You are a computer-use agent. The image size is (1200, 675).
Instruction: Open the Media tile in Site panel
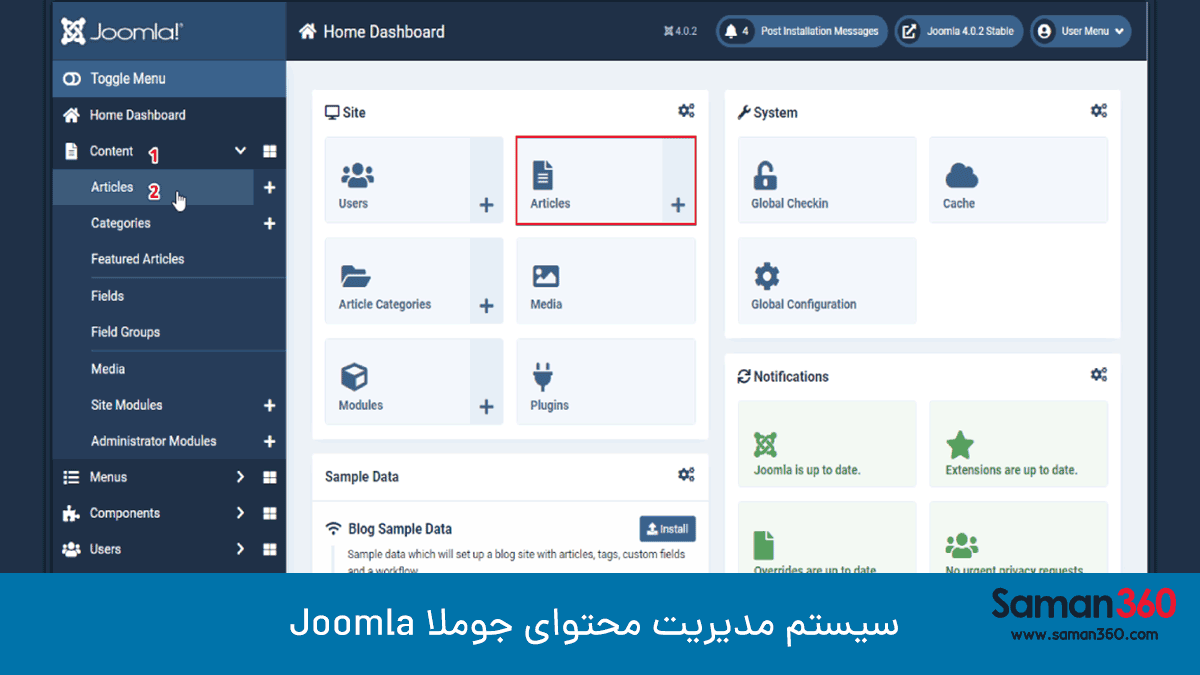(x=606, y=281)
